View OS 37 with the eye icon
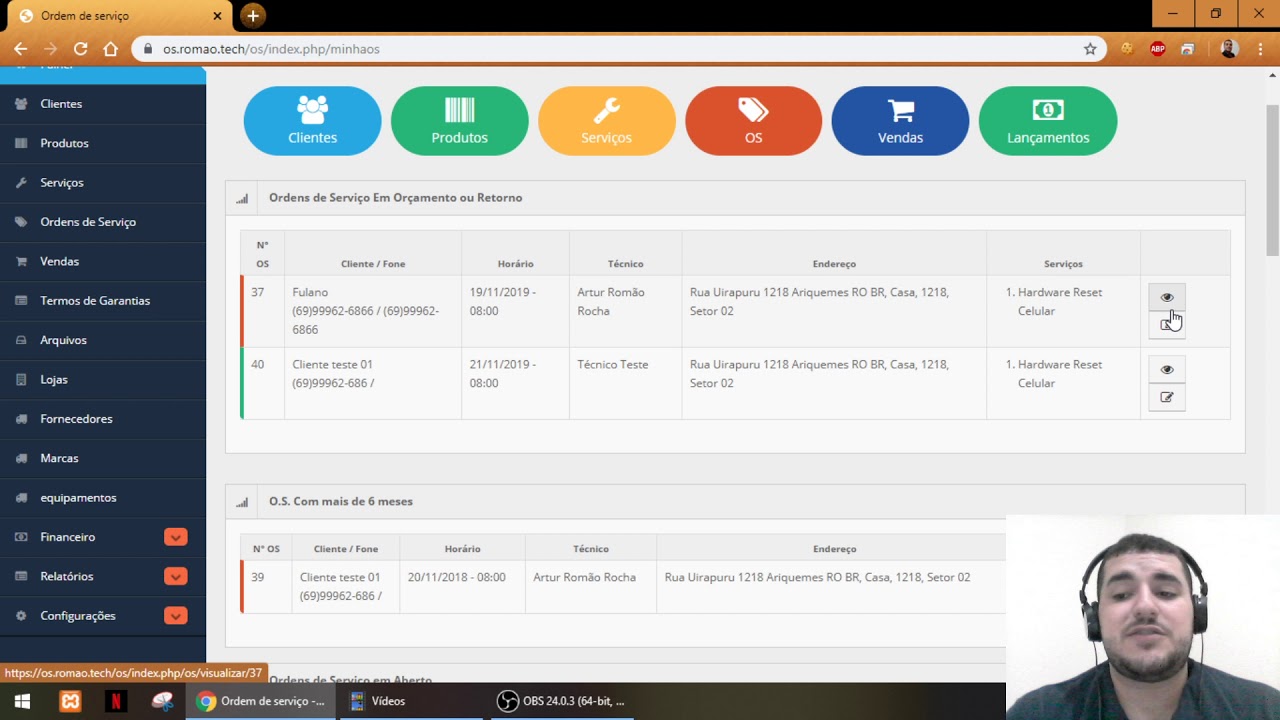The image size is (1280, 720). tap(1166, 297)
